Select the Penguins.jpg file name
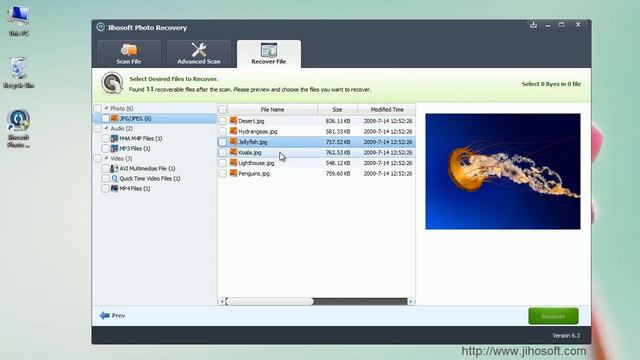 click(254, 174)
